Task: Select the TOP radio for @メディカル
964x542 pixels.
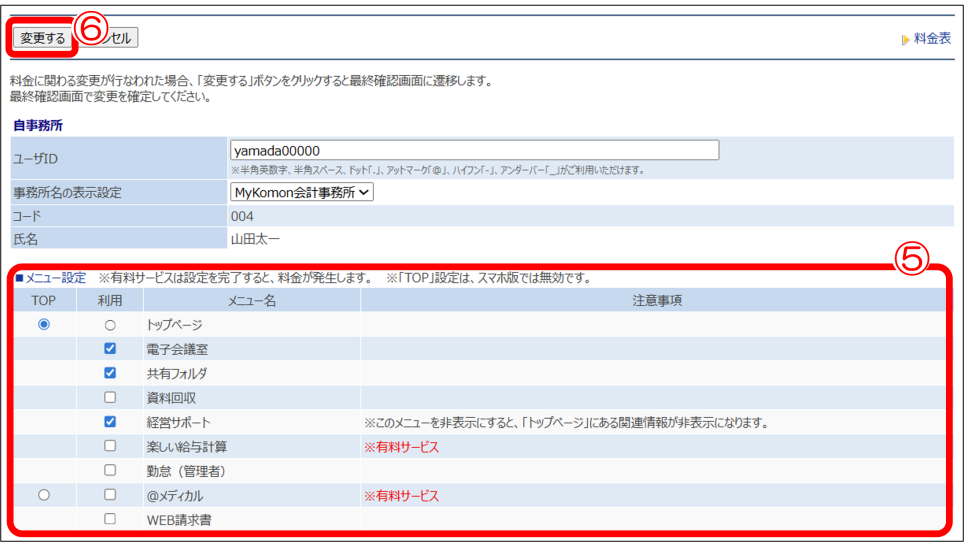Action: click(x=43, y=495)
